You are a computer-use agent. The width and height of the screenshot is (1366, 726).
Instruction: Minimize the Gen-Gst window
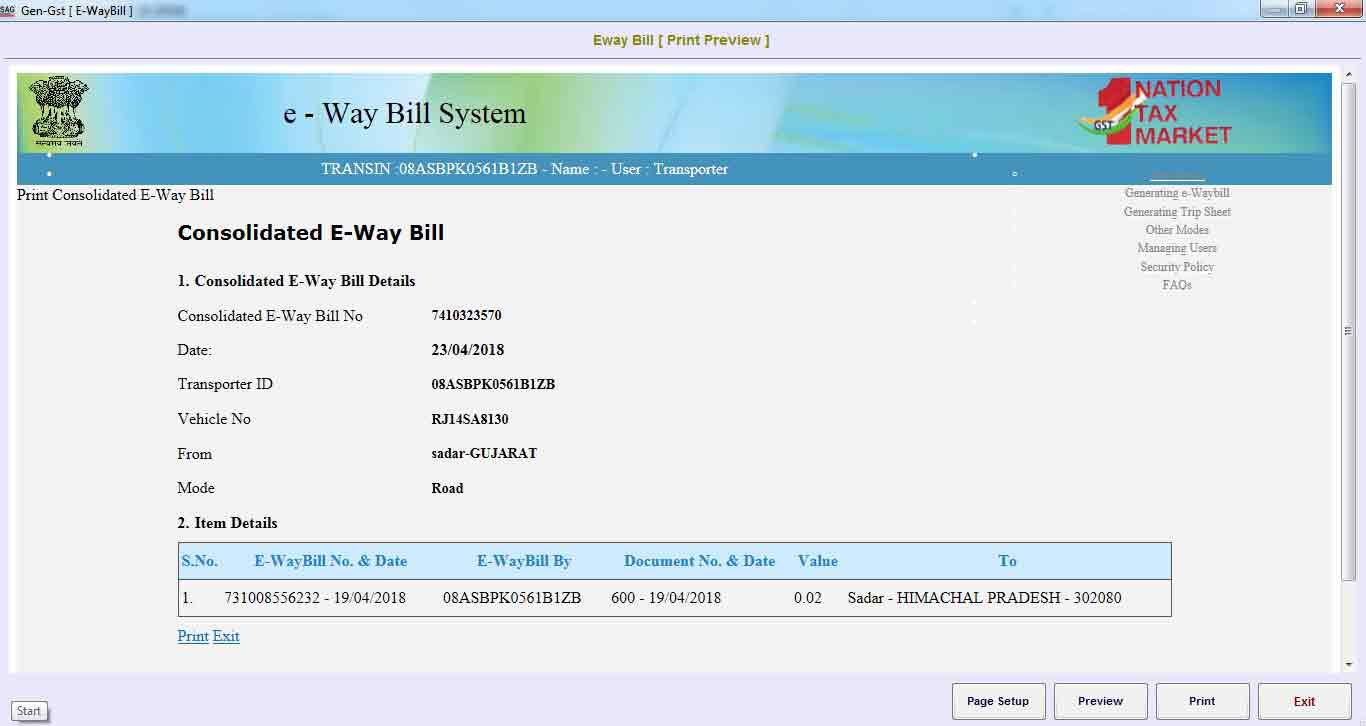(1273, 10)
